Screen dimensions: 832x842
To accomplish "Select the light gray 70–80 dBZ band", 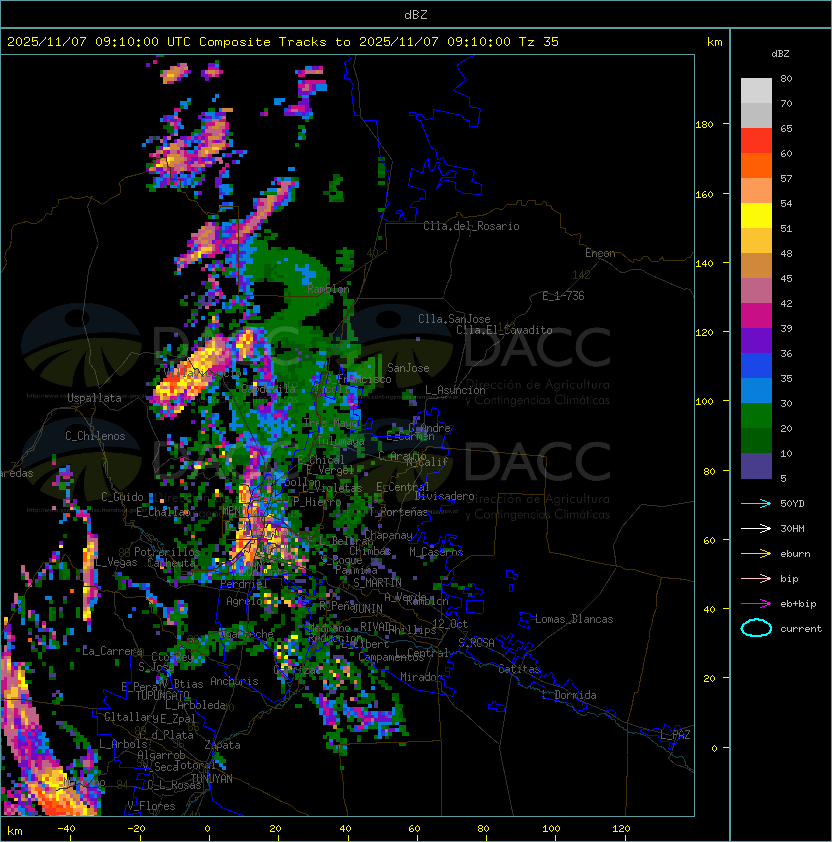I will coord(756,91).
